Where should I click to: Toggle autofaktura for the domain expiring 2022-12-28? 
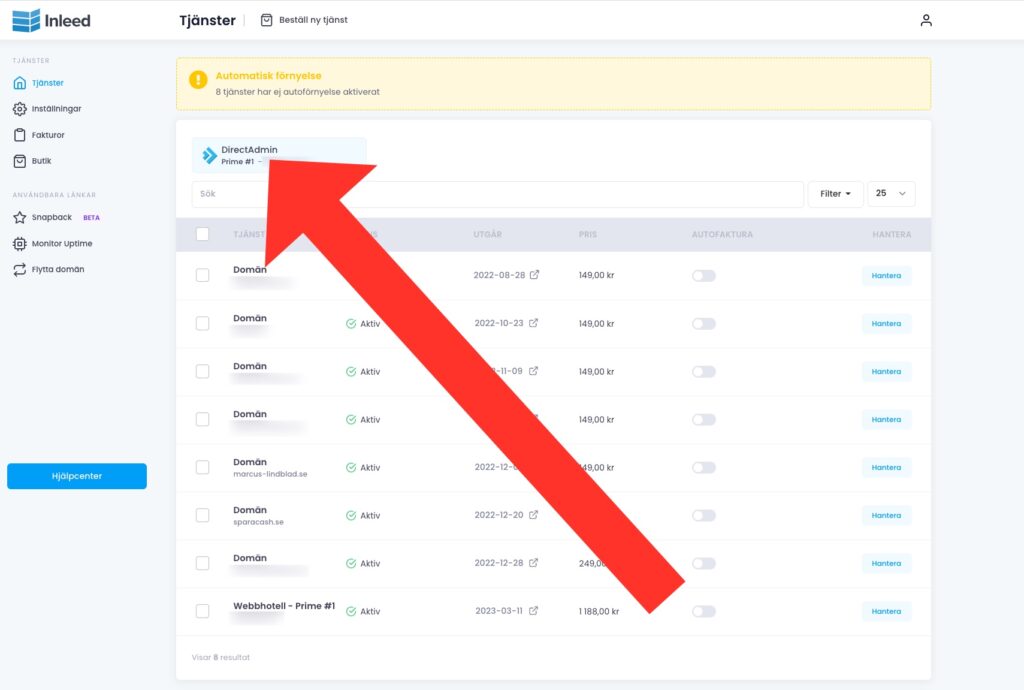pos(704,563)
